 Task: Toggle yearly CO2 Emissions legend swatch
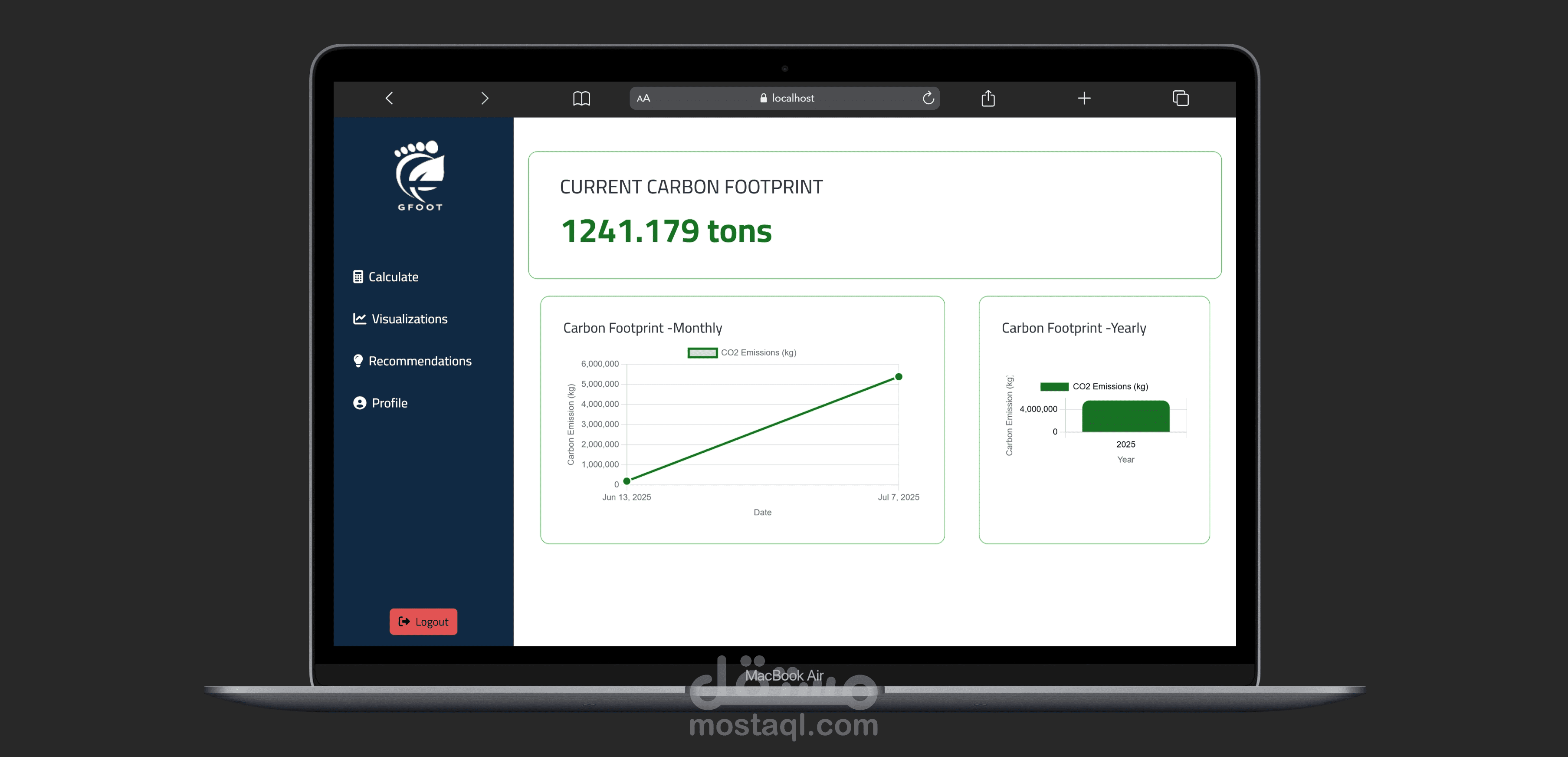(1054, 387)
